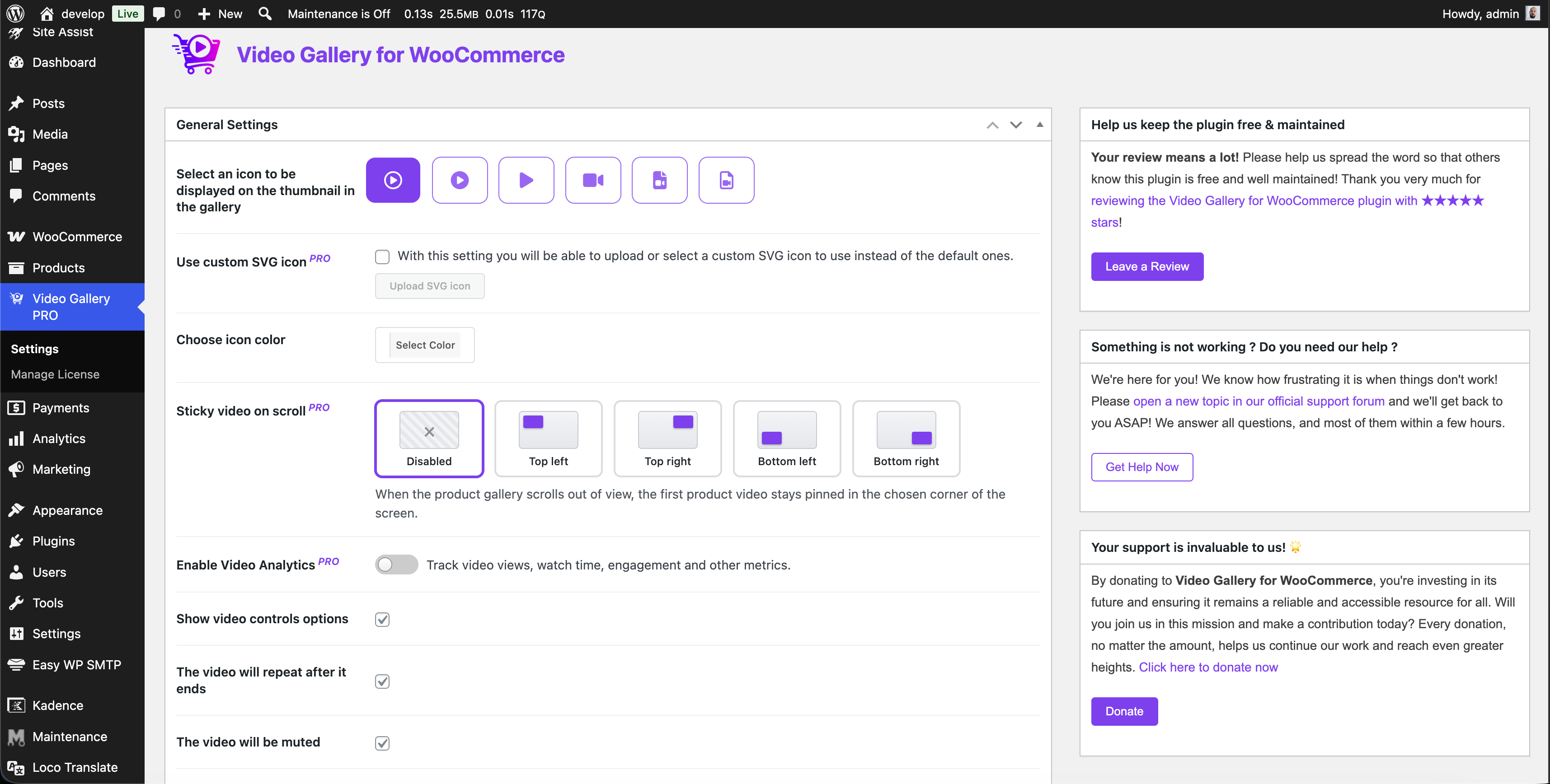Select the filled circle play icon

[460, 180]
